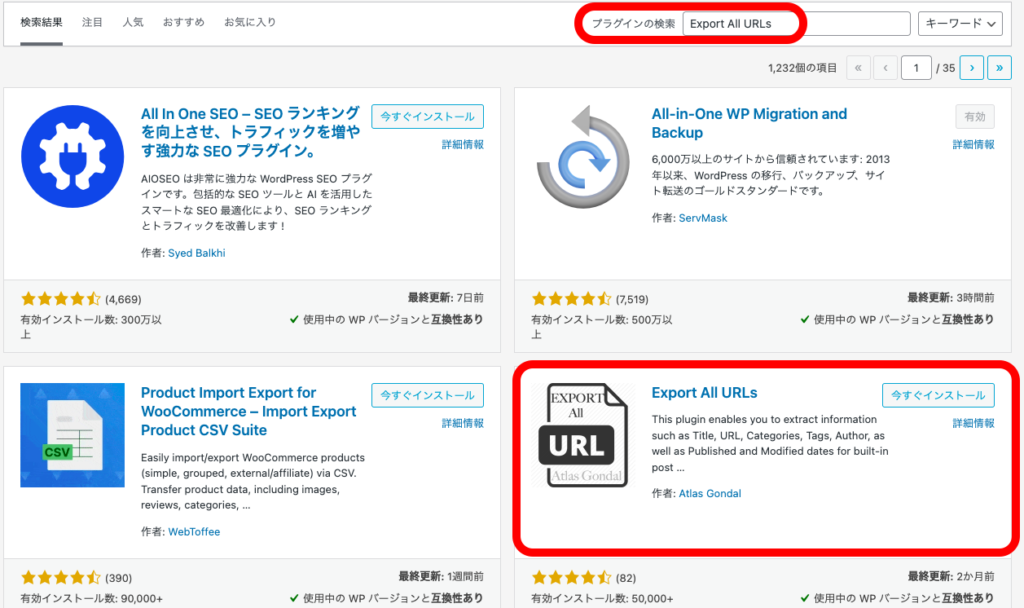
Task: Jump to the last page using the double-arrow icon
Action: 999,67
